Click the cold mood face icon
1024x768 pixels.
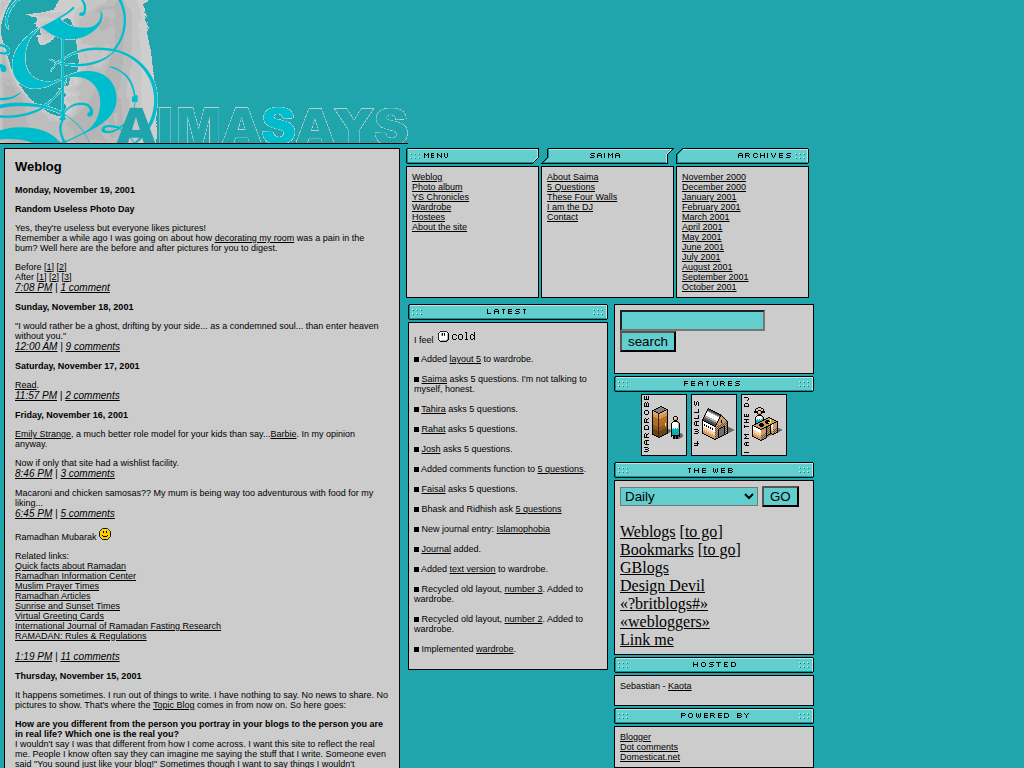(x=443, y=337)
